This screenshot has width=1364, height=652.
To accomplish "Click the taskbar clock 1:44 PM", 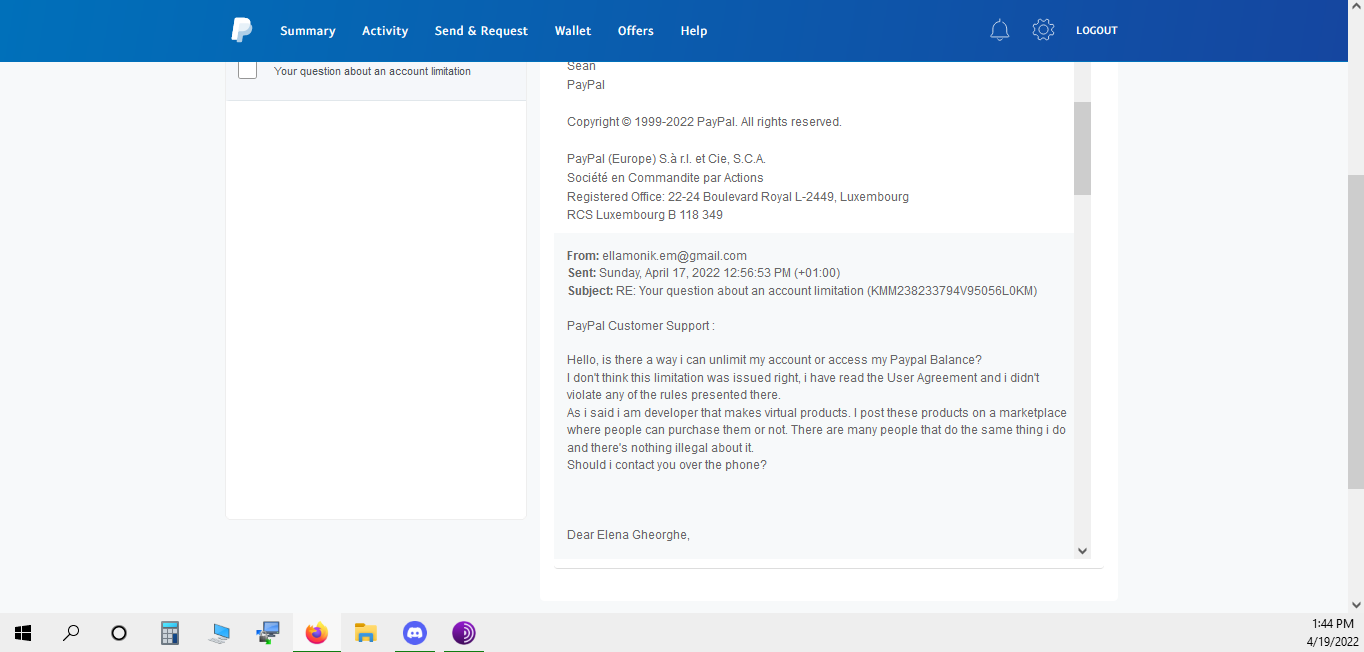I will coord(1332,623).
